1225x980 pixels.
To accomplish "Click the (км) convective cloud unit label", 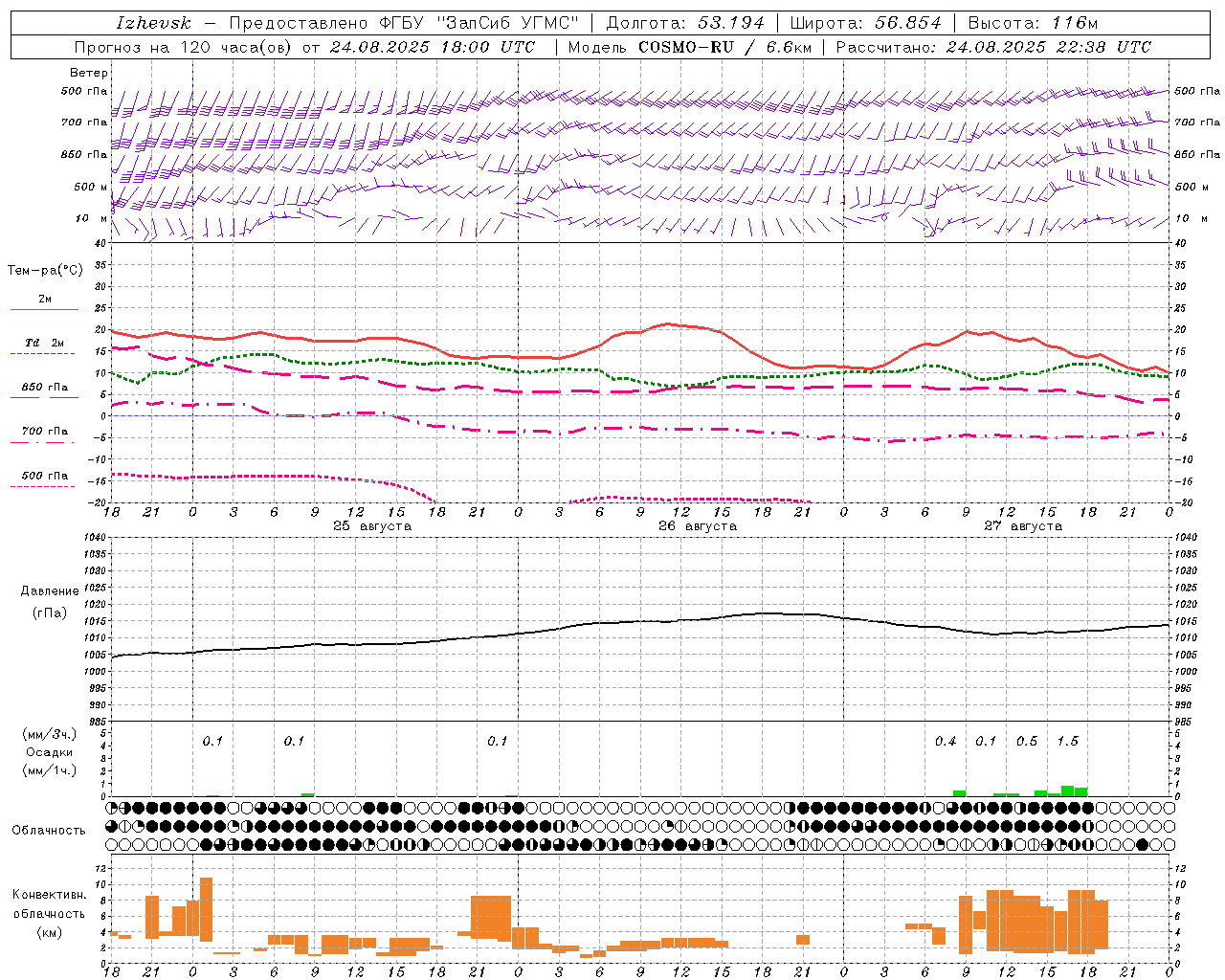I will [x=49, y=932].
